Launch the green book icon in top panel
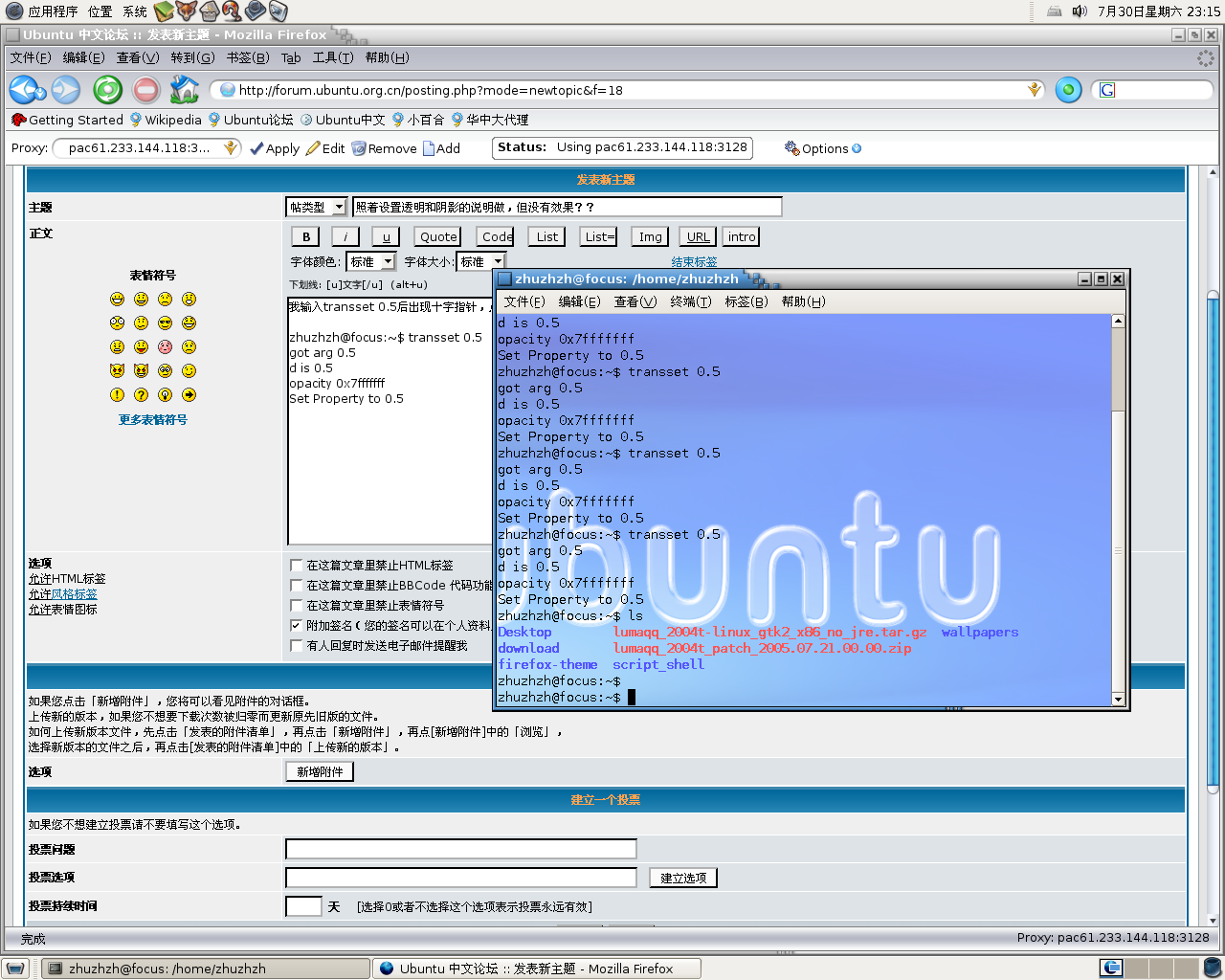Image resolution: width=1225 pixels, height=980 pixels. click(x=164, y=11)
